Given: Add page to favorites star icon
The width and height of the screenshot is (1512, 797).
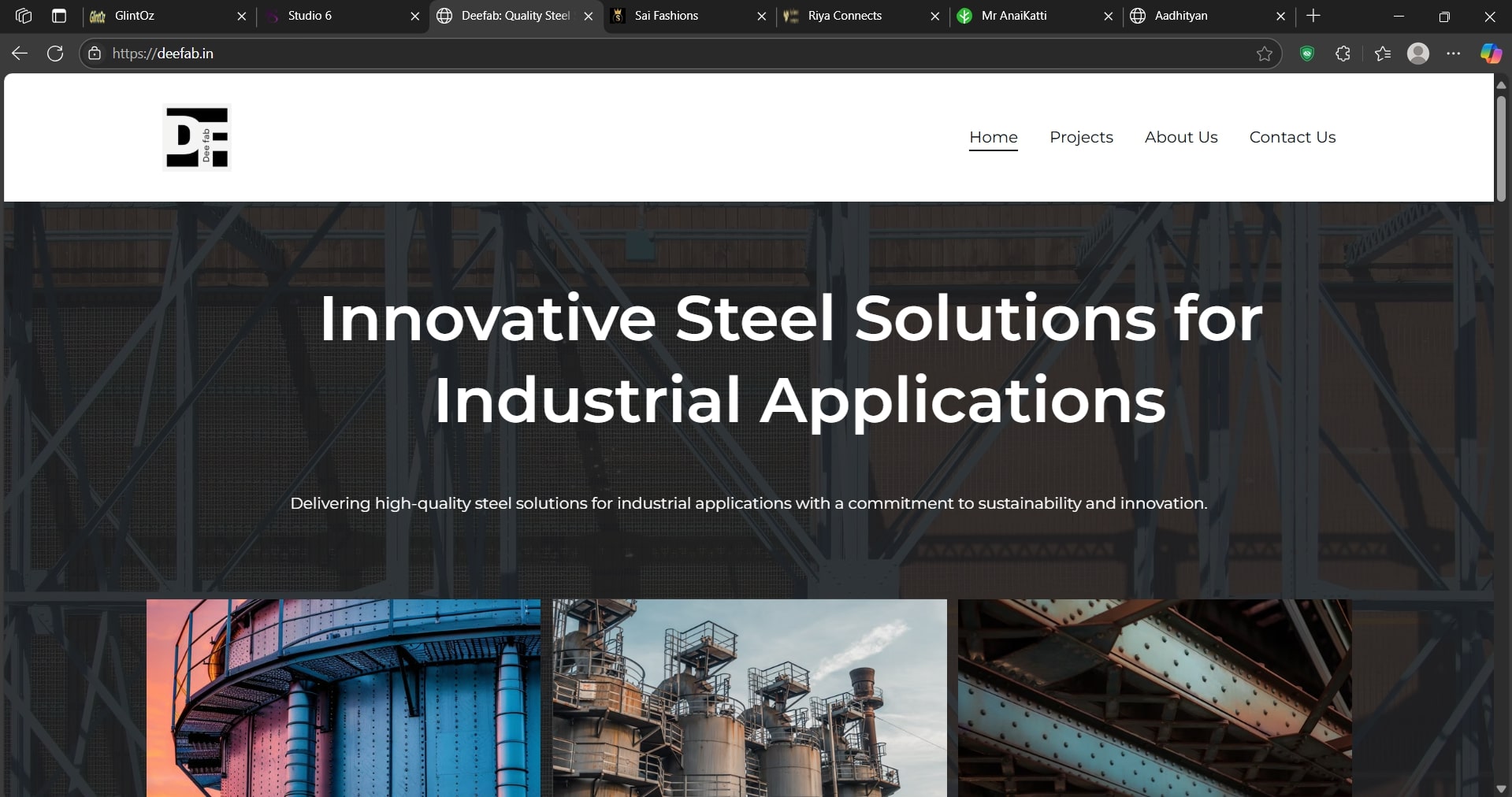Looking at the screenshot, I should pos(1264,54).
